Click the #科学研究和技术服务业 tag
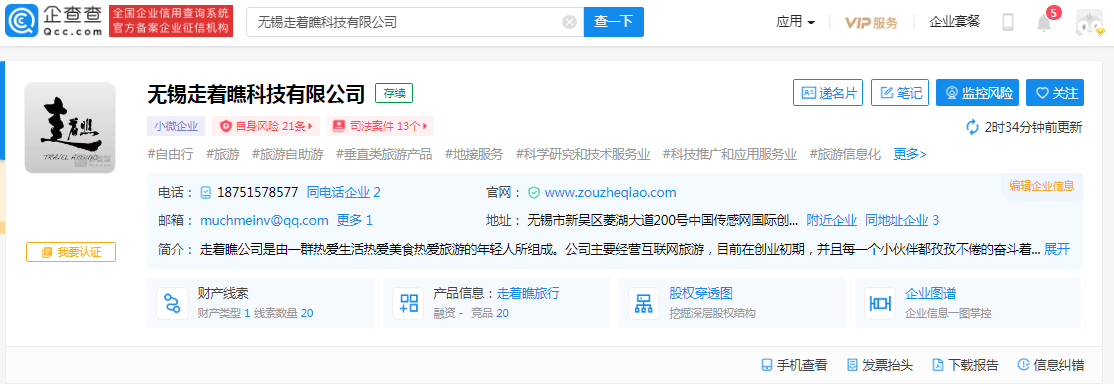Viewport: 1114px width, 384px height. (x=583, y=154)
